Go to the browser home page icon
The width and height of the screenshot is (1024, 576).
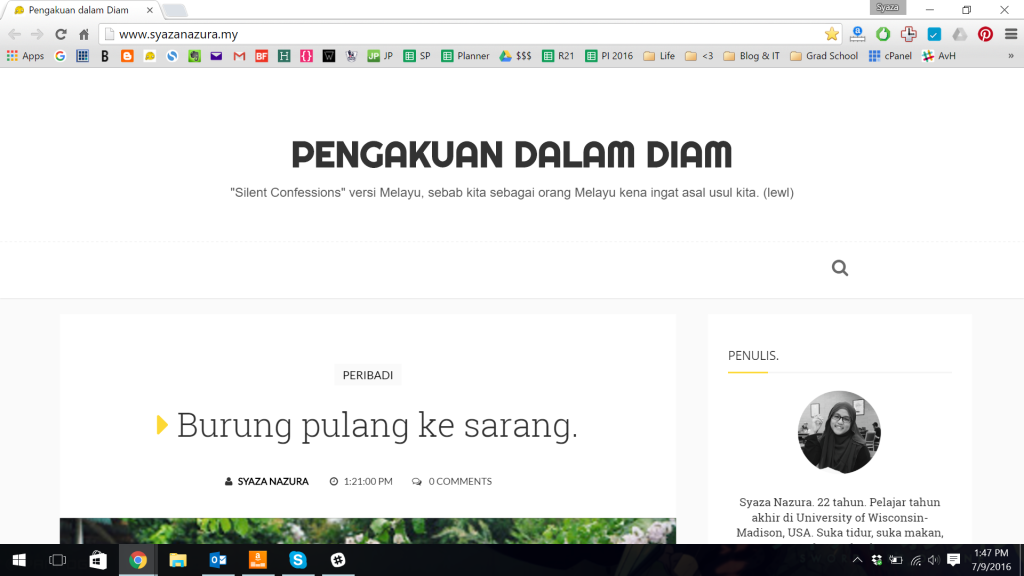pyautogui.click(x=84, y=34)
